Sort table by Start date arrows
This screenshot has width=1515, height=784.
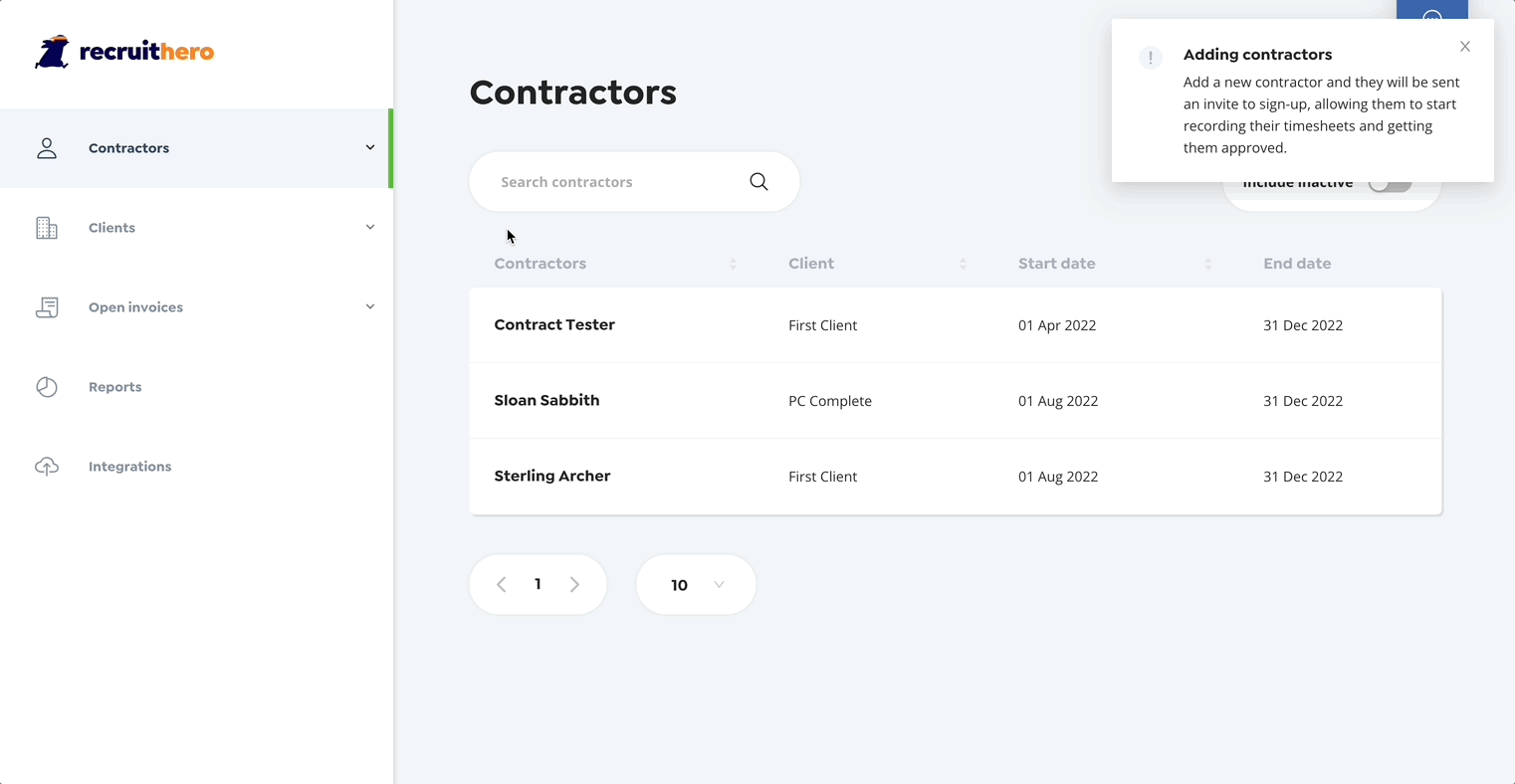(1208, 264)
